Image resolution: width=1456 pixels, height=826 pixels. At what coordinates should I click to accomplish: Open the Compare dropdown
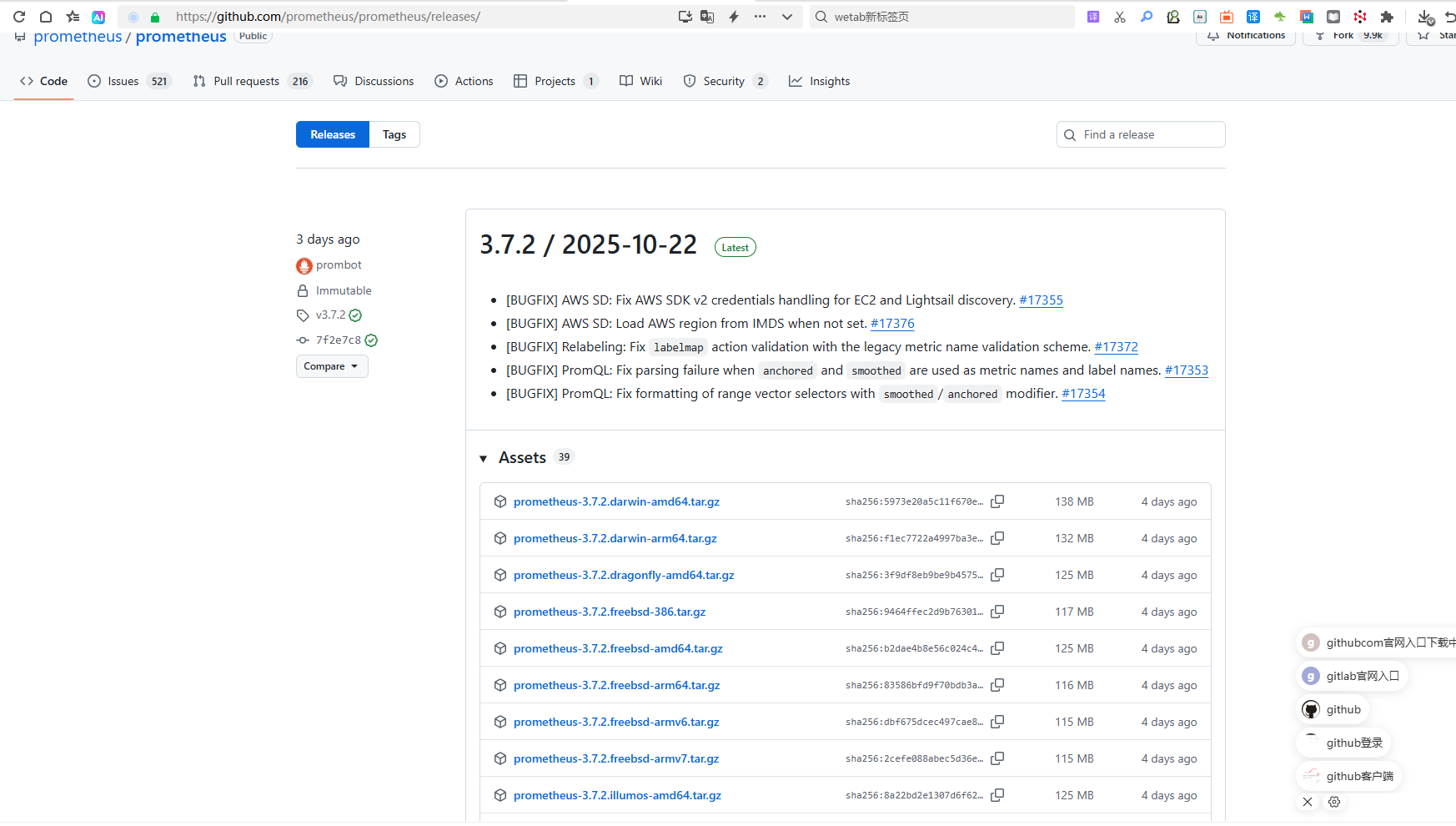coord(332,366)
